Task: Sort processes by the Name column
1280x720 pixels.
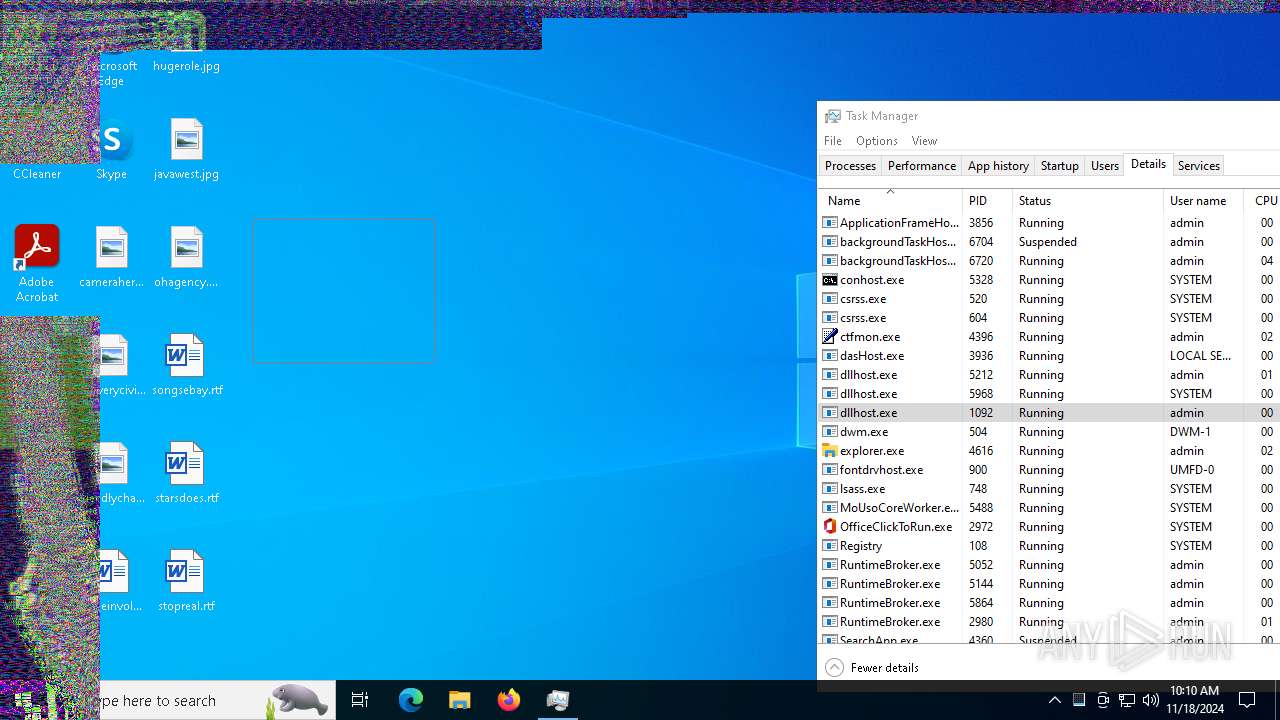Action: pyautogui.click(x=890, y=200)
